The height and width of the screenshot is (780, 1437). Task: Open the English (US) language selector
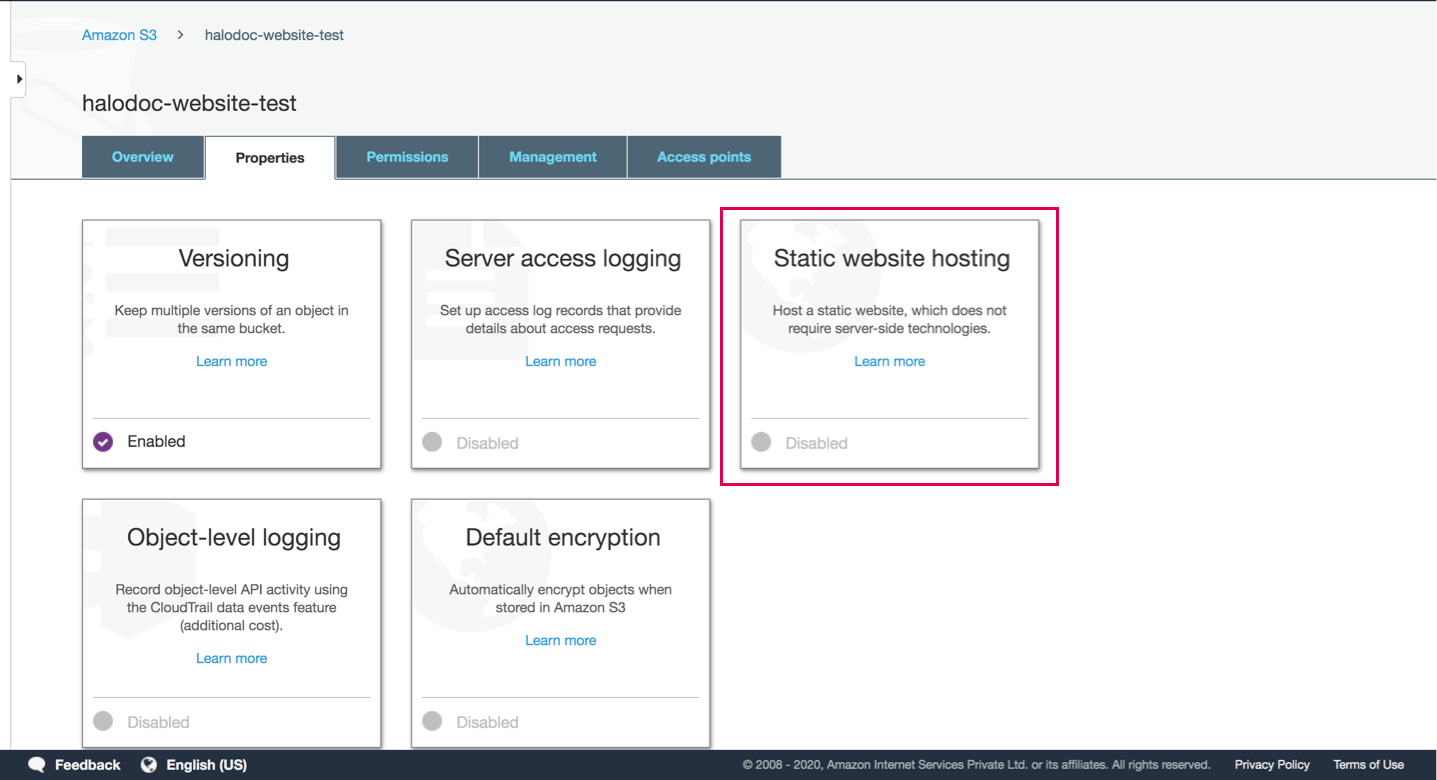point(206,765)
